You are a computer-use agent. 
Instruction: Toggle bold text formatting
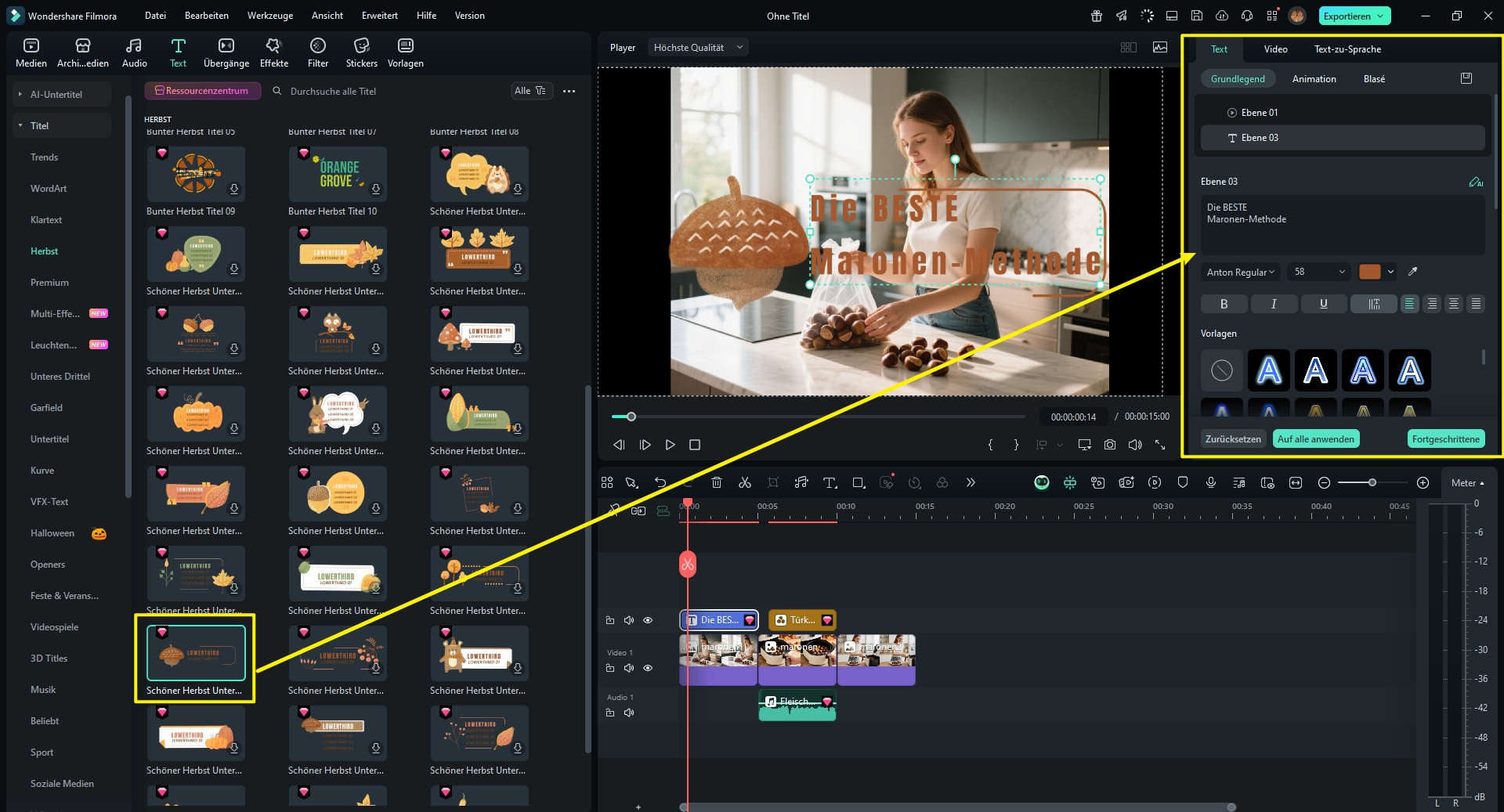[1224, 304]
